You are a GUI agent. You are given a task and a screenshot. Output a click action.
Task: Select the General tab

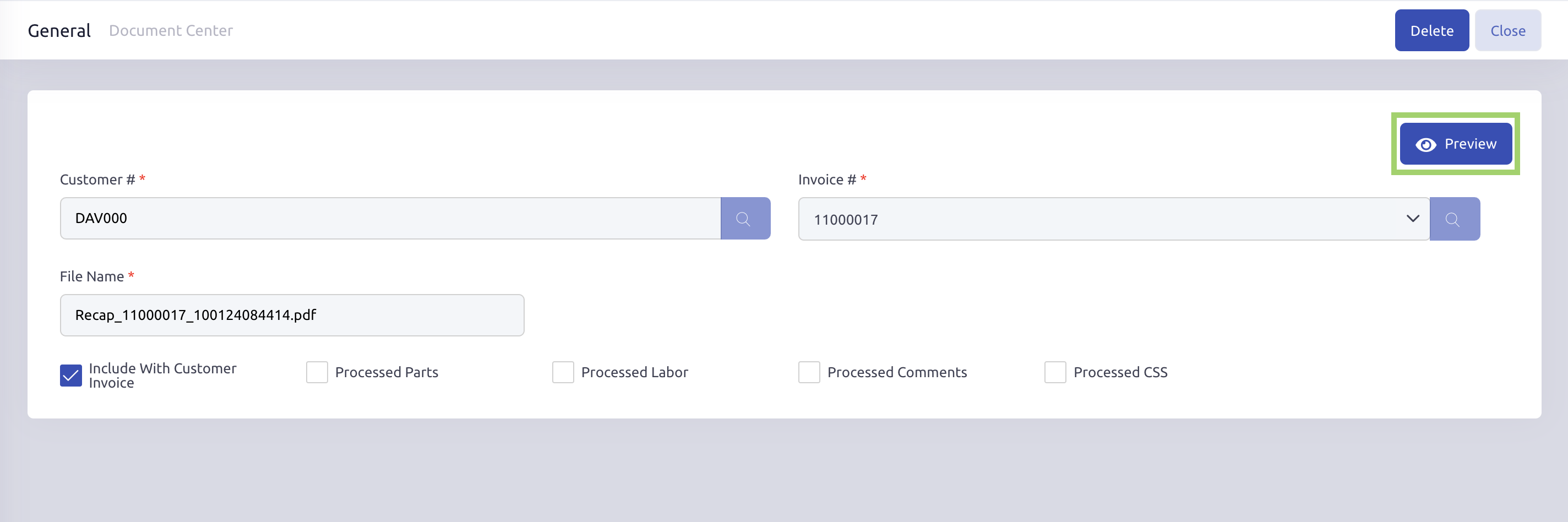[x=59, y=30]
